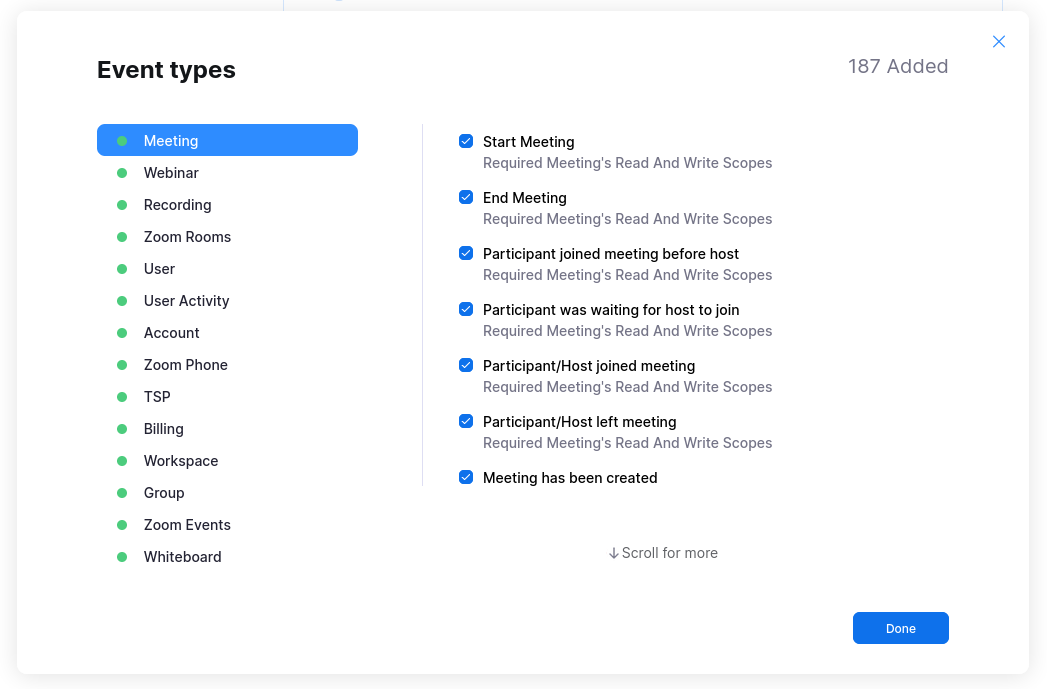Uncheck Participant/Host left meeting checkbox

pyautogui.click(x=466, y=421)
